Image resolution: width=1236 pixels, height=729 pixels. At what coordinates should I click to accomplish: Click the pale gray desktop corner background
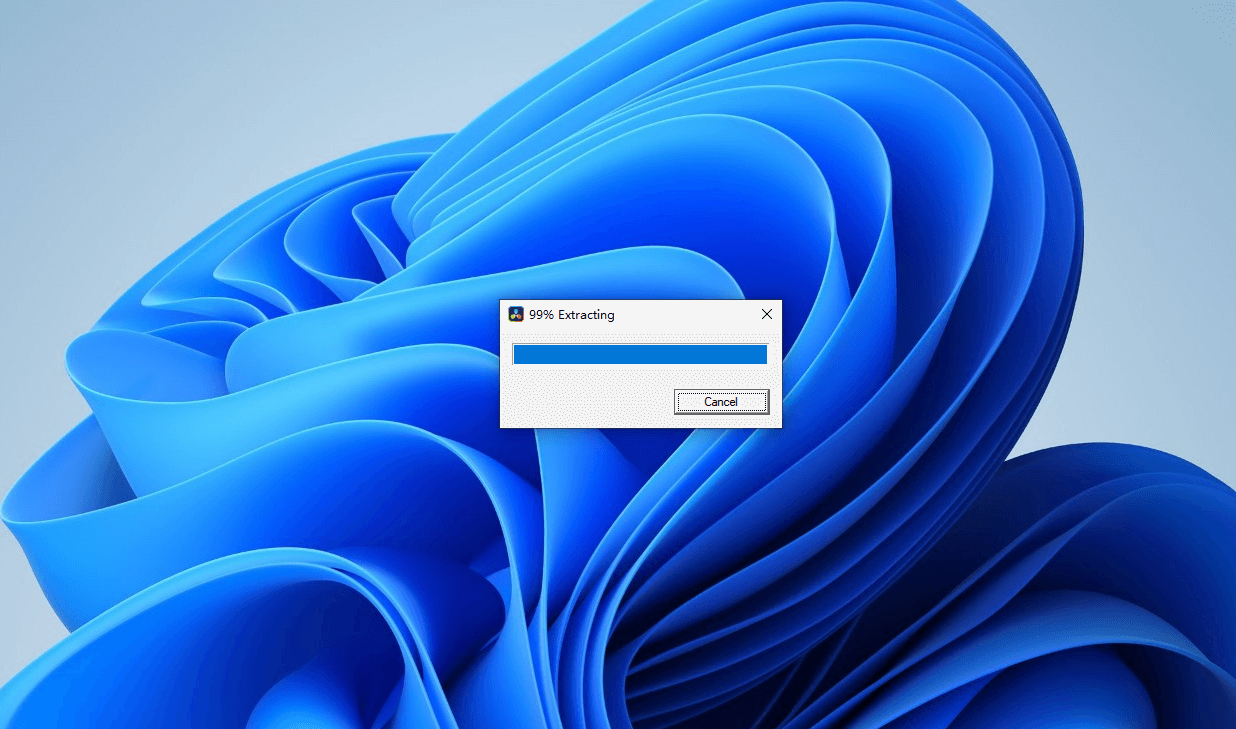click(60, 60)
